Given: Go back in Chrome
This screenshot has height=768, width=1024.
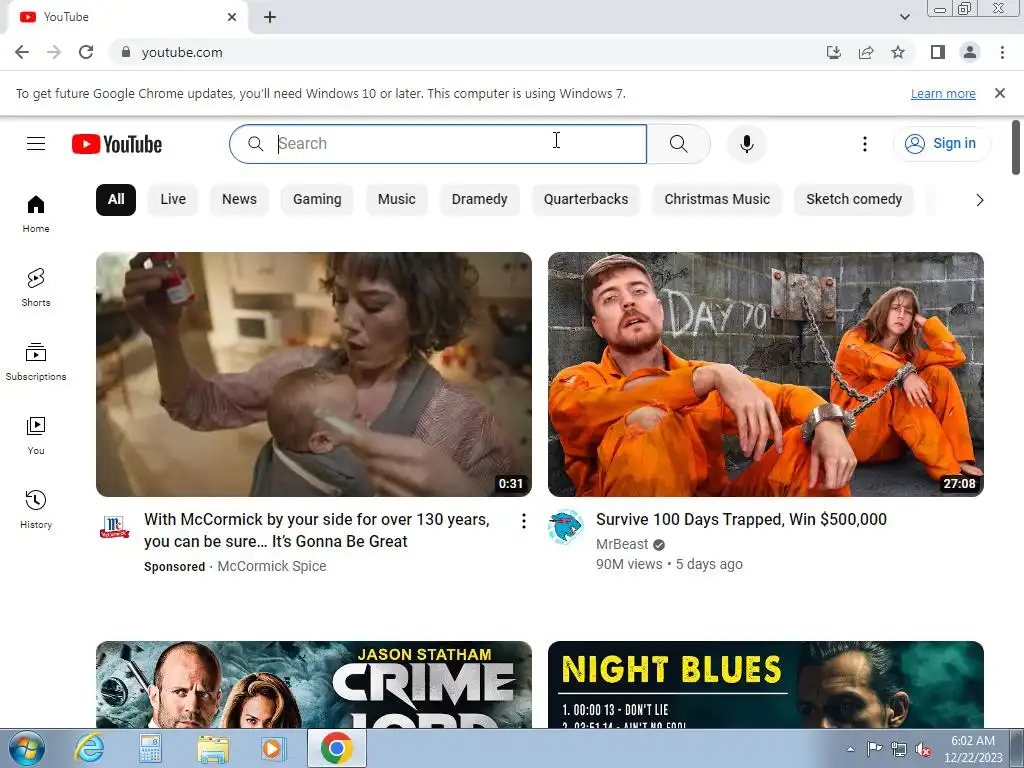Looking at the screenshot, I should (x=22, y=52).
